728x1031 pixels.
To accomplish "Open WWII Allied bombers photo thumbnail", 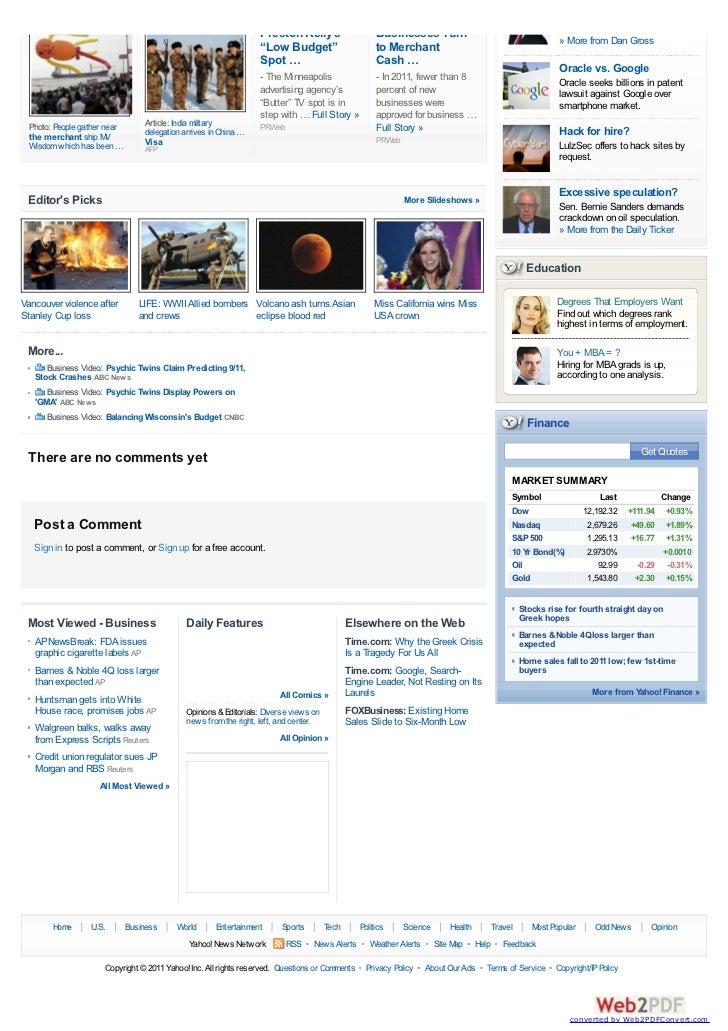I will pyautogui.click(x=193, y=255).
